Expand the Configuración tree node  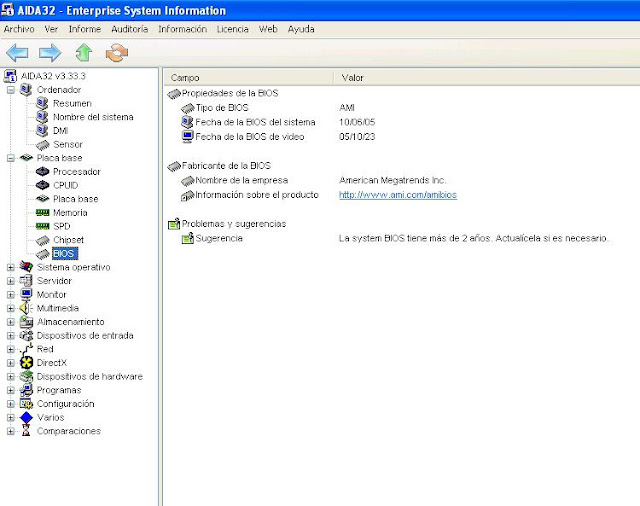[x=11, y=404]
